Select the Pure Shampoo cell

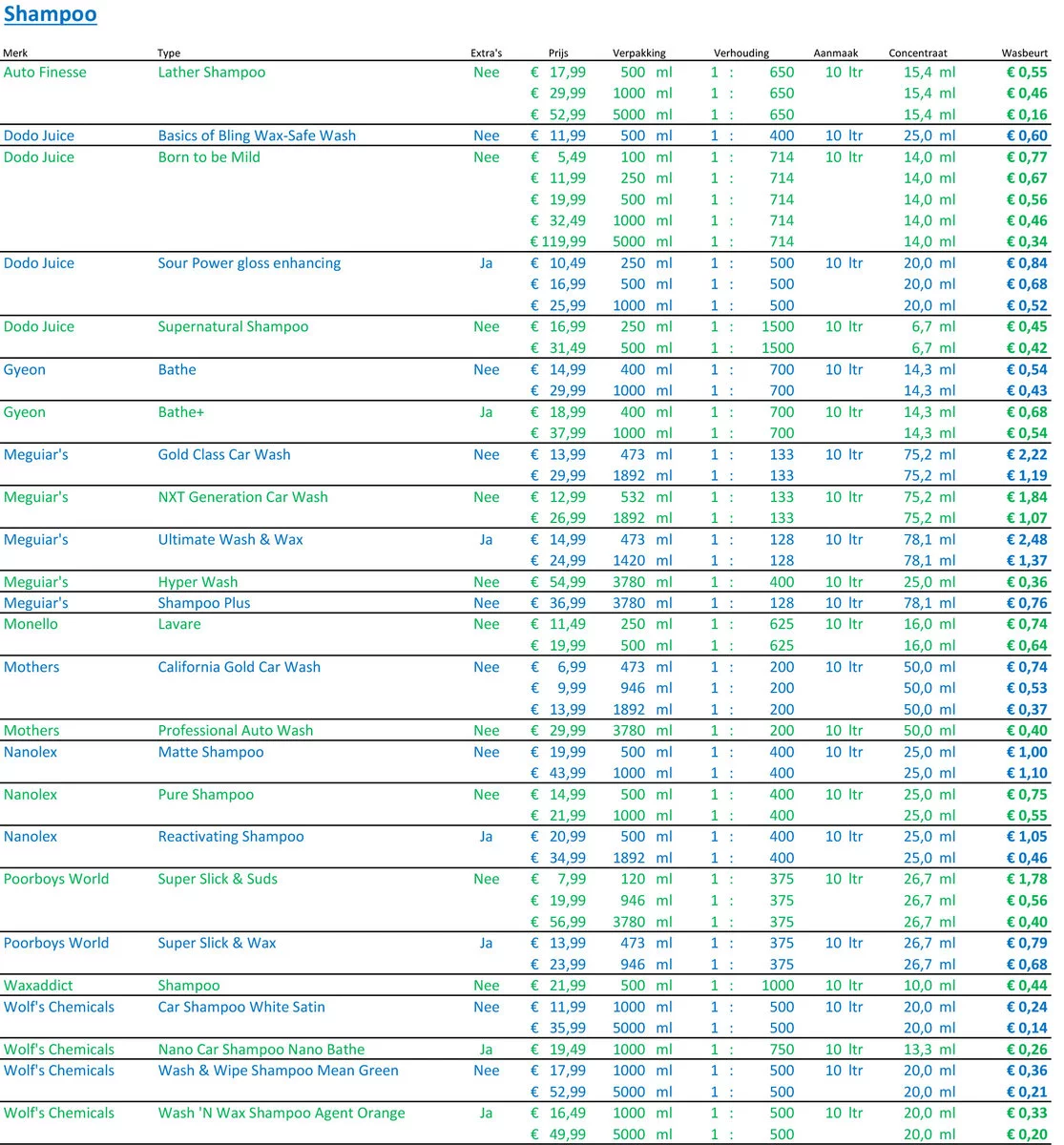point(206,795)
